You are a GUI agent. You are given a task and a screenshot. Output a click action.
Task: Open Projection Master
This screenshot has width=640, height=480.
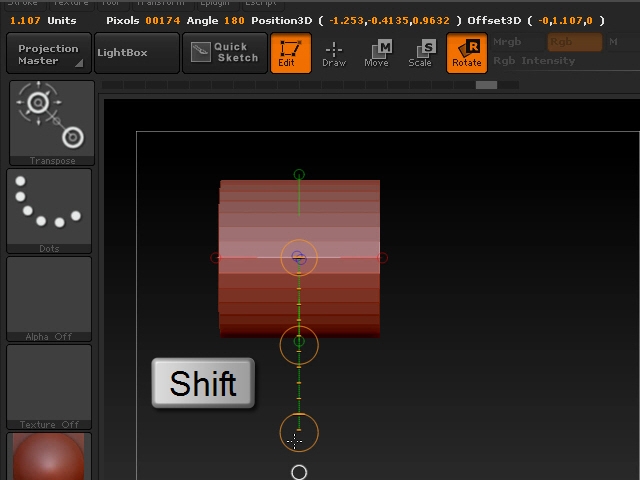(49, 53)
